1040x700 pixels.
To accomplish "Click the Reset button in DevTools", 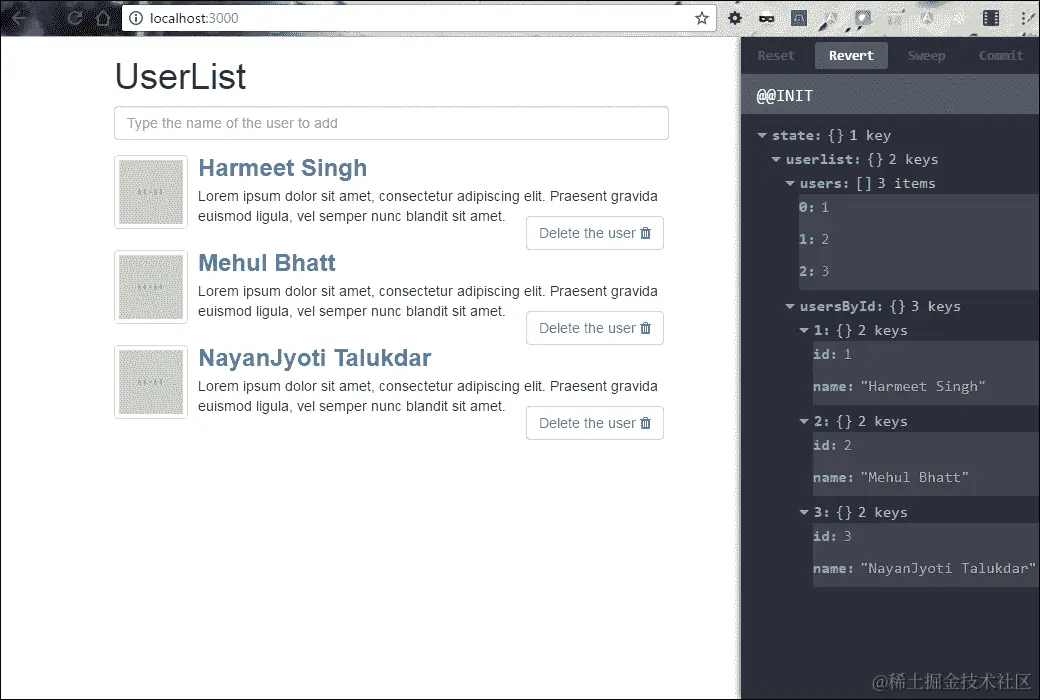I will (776, 56).
